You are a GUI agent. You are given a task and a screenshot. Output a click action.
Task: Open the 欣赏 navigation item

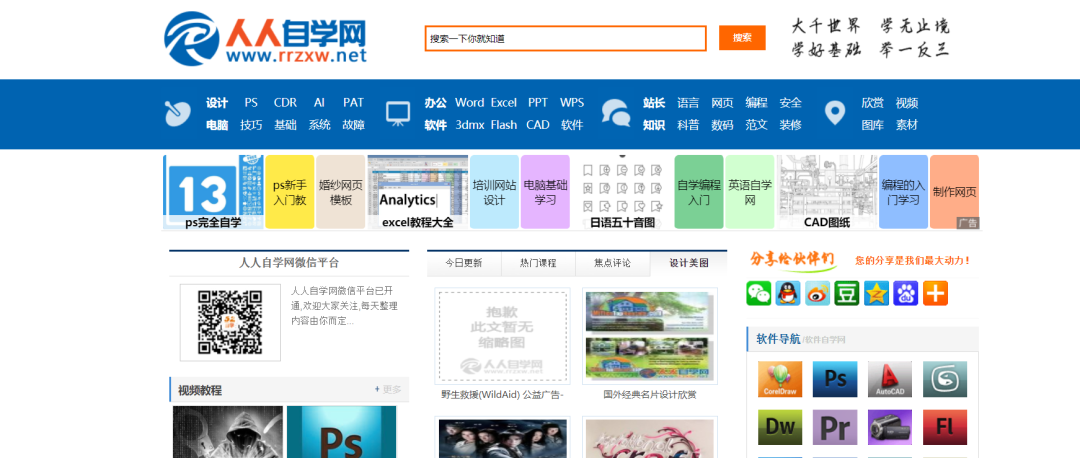[x=873, y=103]
